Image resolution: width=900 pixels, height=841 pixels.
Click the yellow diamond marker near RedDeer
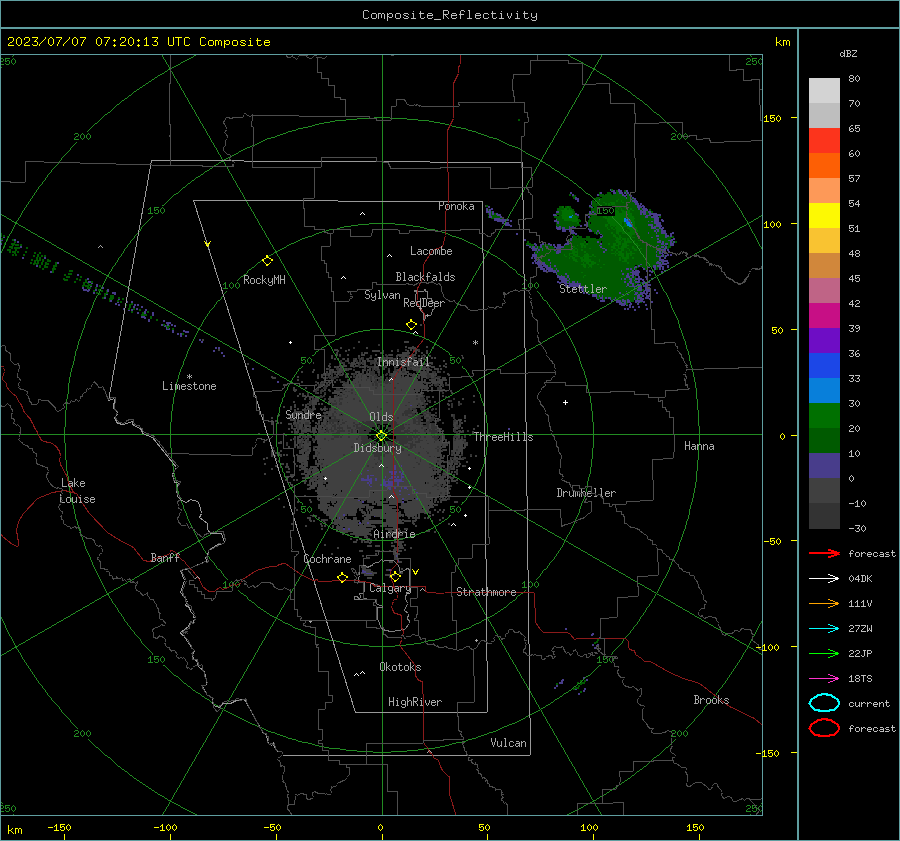411,325
